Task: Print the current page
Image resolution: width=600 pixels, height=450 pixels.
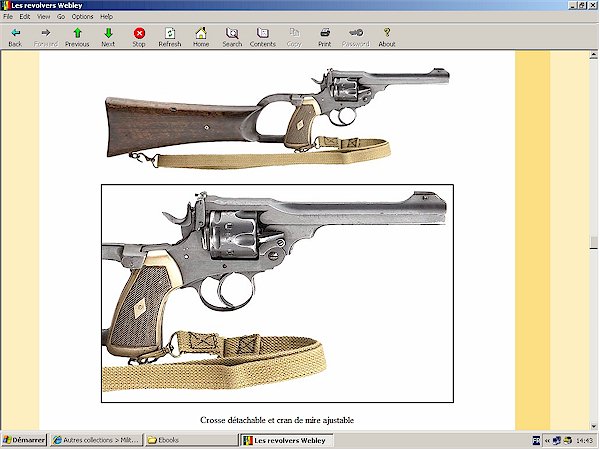Action: pyautogui.click(x=325, y=33)
